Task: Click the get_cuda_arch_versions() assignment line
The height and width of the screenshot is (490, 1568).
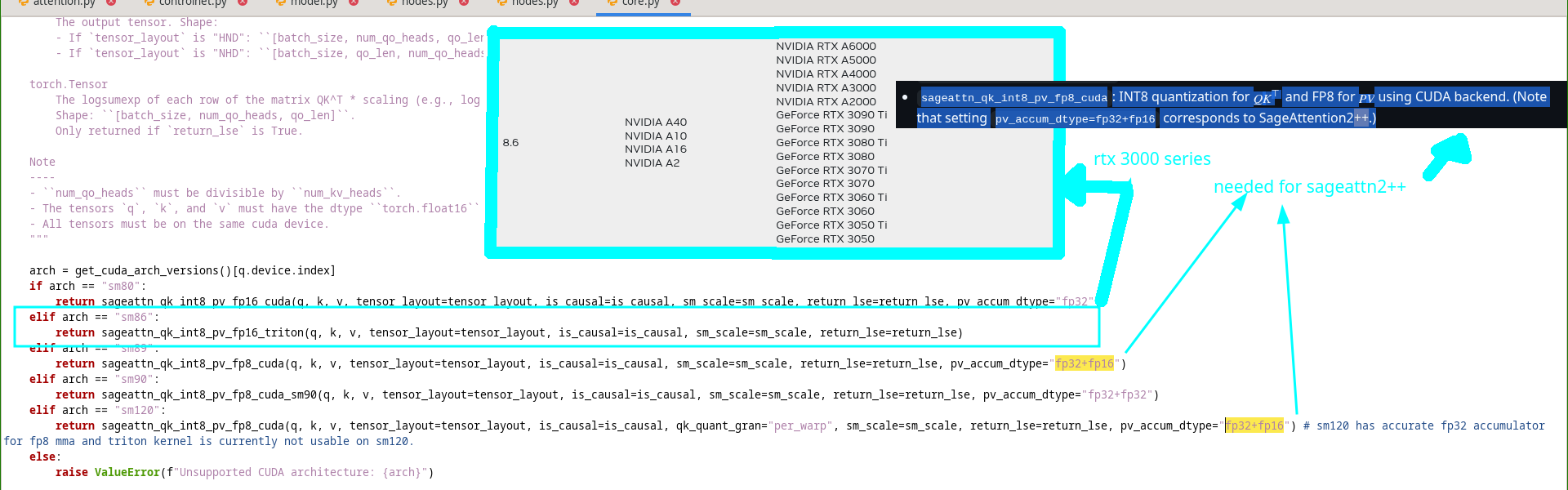Action: 182,271
